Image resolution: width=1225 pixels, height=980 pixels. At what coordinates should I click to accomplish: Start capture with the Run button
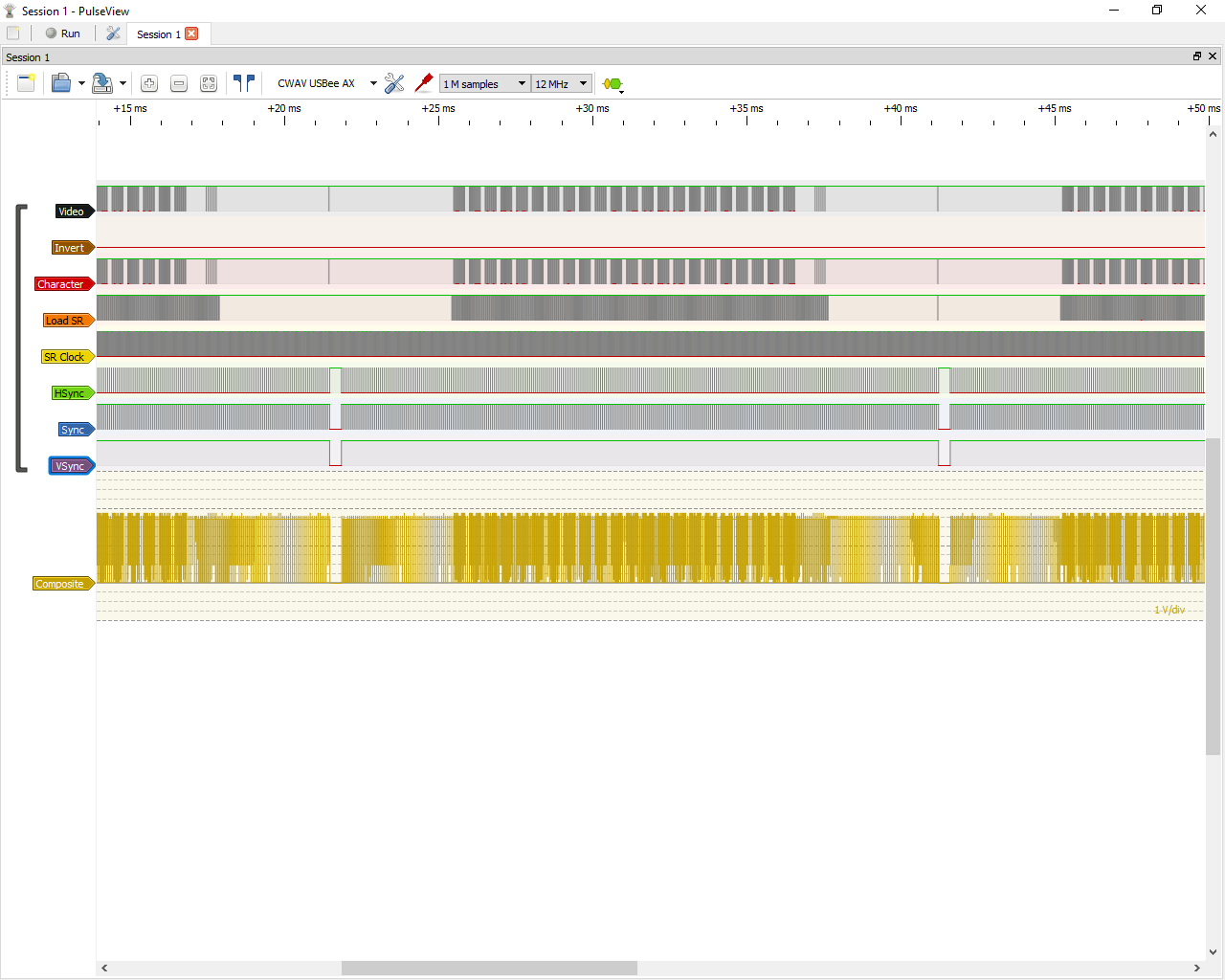(63, 33)
